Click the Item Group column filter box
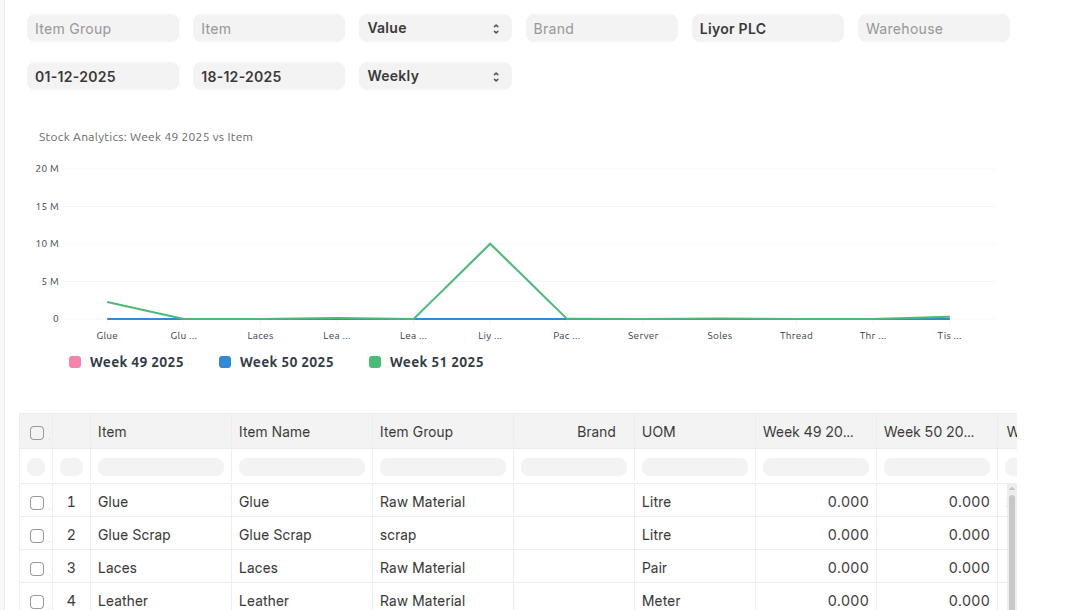 [x=442, y=467]
